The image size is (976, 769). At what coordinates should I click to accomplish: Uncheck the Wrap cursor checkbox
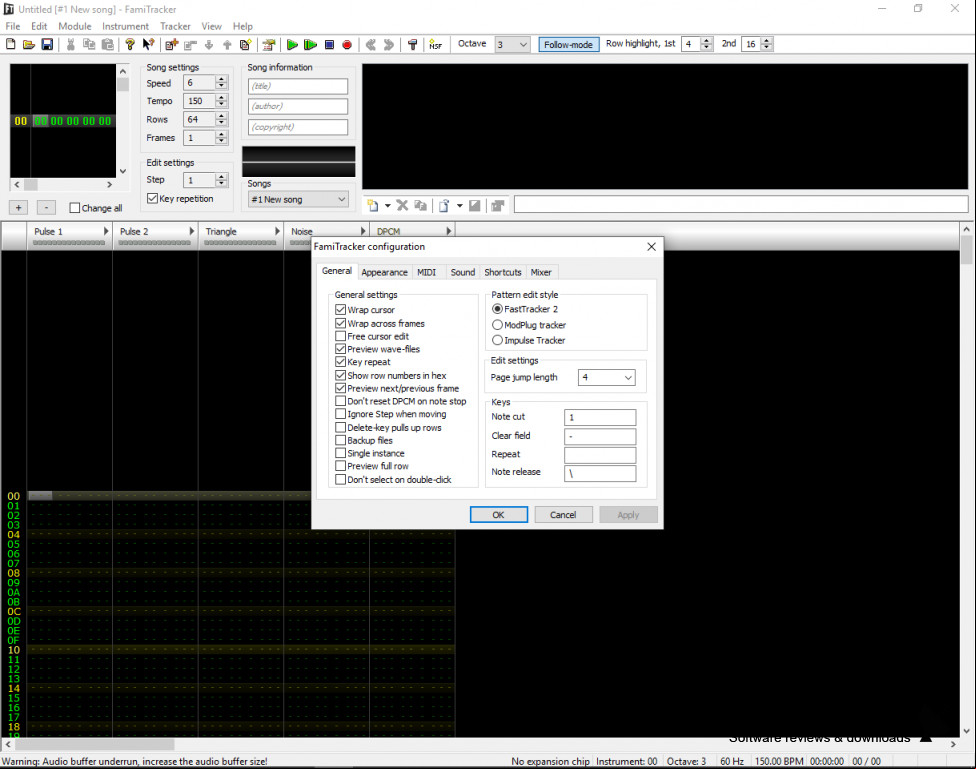[340, 309]
